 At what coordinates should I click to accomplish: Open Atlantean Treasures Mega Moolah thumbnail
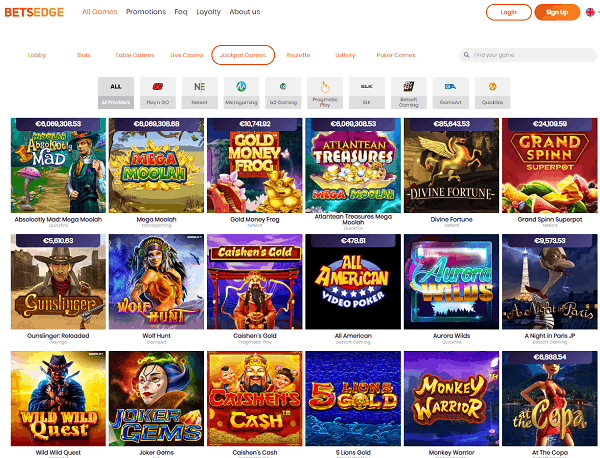pyautogui.click(x=353, y=165)
